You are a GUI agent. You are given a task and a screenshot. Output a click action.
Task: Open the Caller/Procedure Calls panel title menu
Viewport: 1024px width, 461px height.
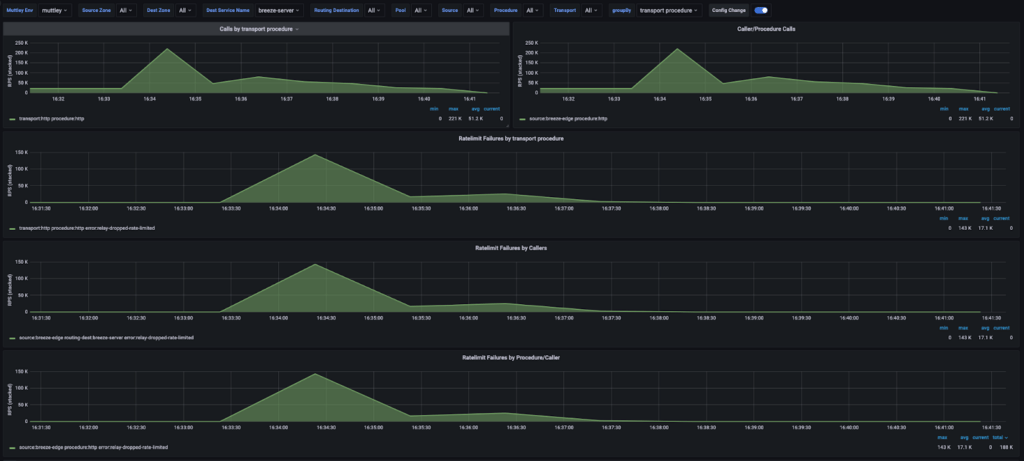click(765, 29)
